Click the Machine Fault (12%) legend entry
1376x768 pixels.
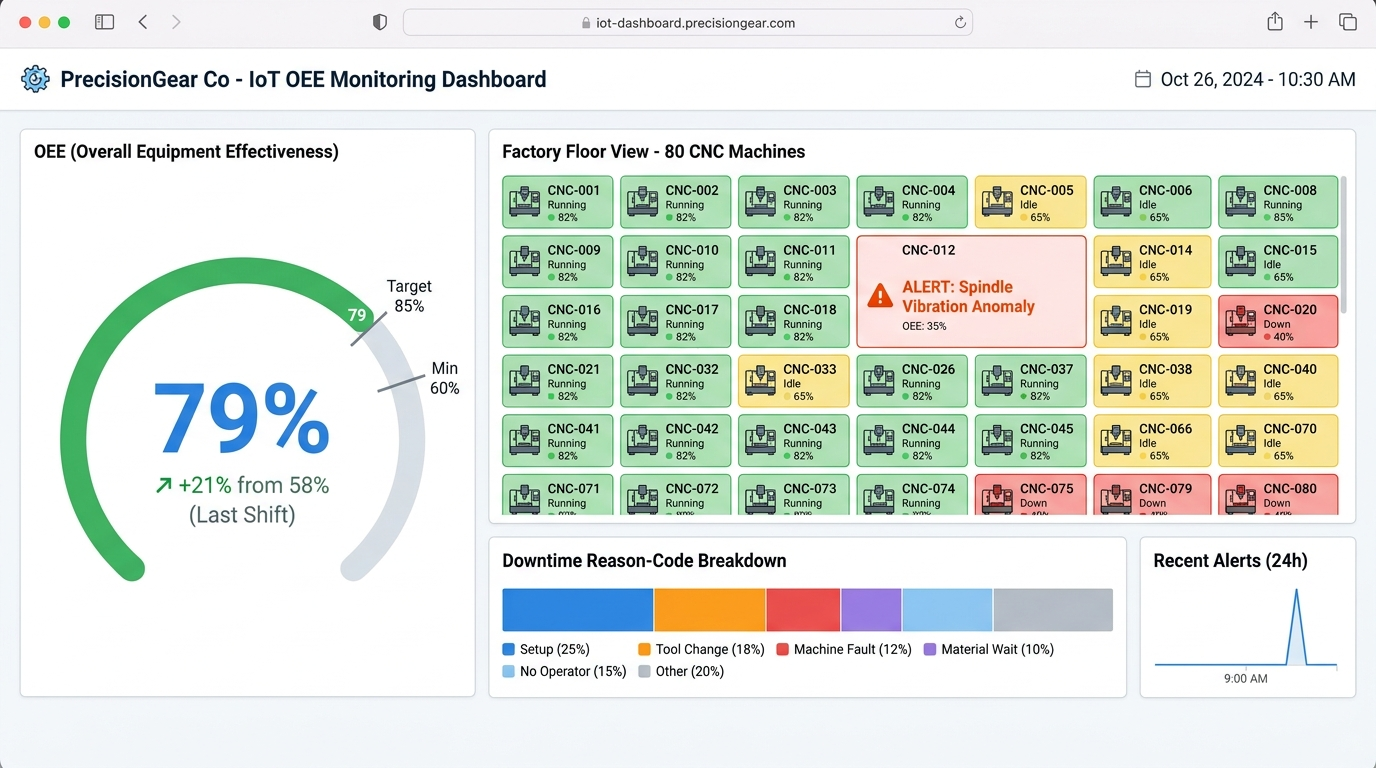point(844,649)
